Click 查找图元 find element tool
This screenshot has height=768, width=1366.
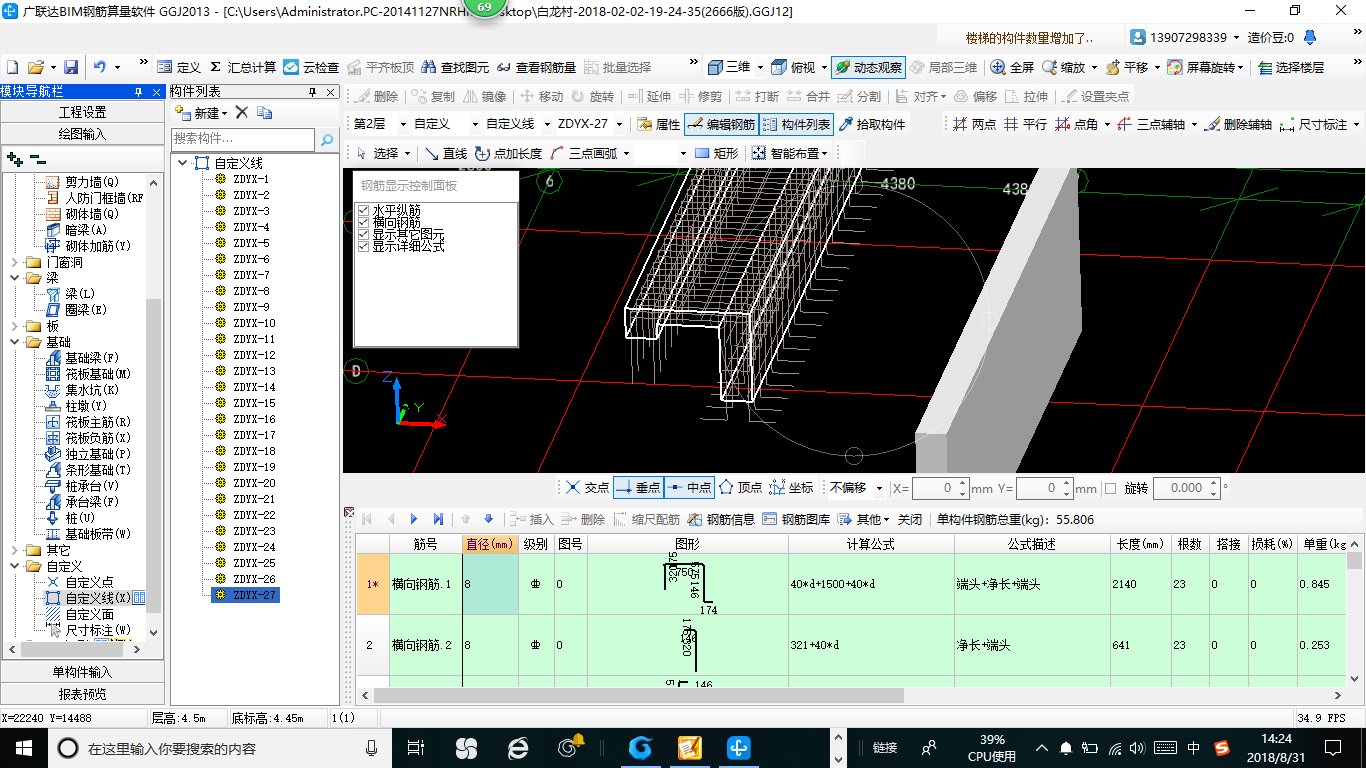(x=455, y=67)
